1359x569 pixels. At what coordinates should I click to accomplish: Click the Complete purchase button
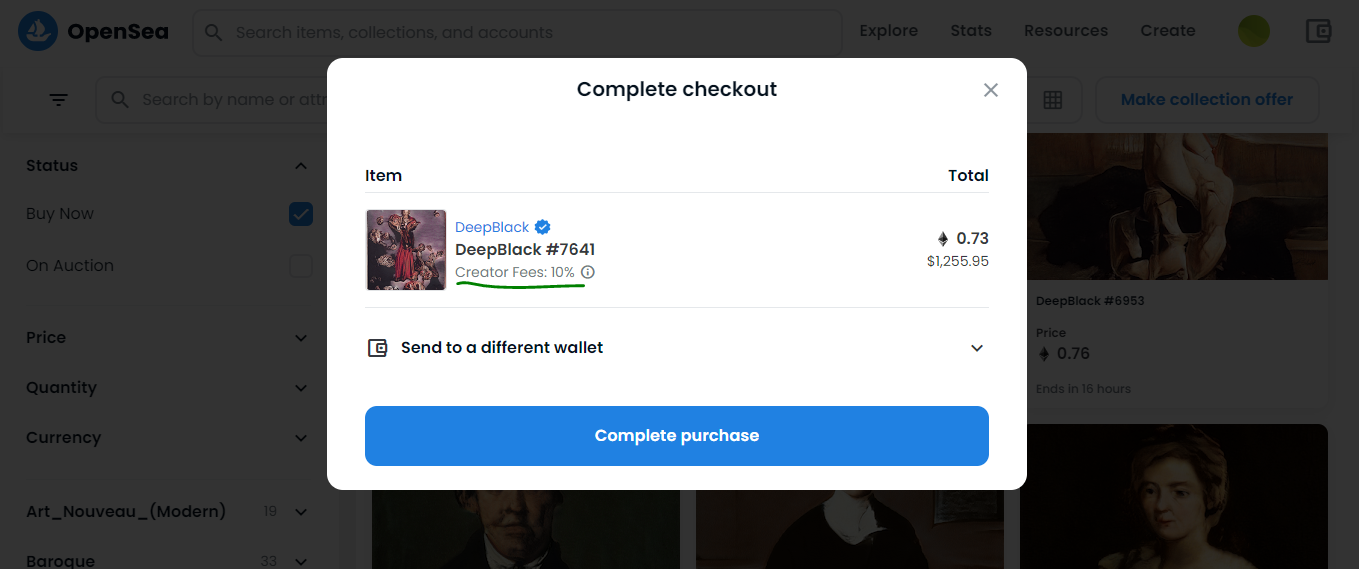pos(676,436)
